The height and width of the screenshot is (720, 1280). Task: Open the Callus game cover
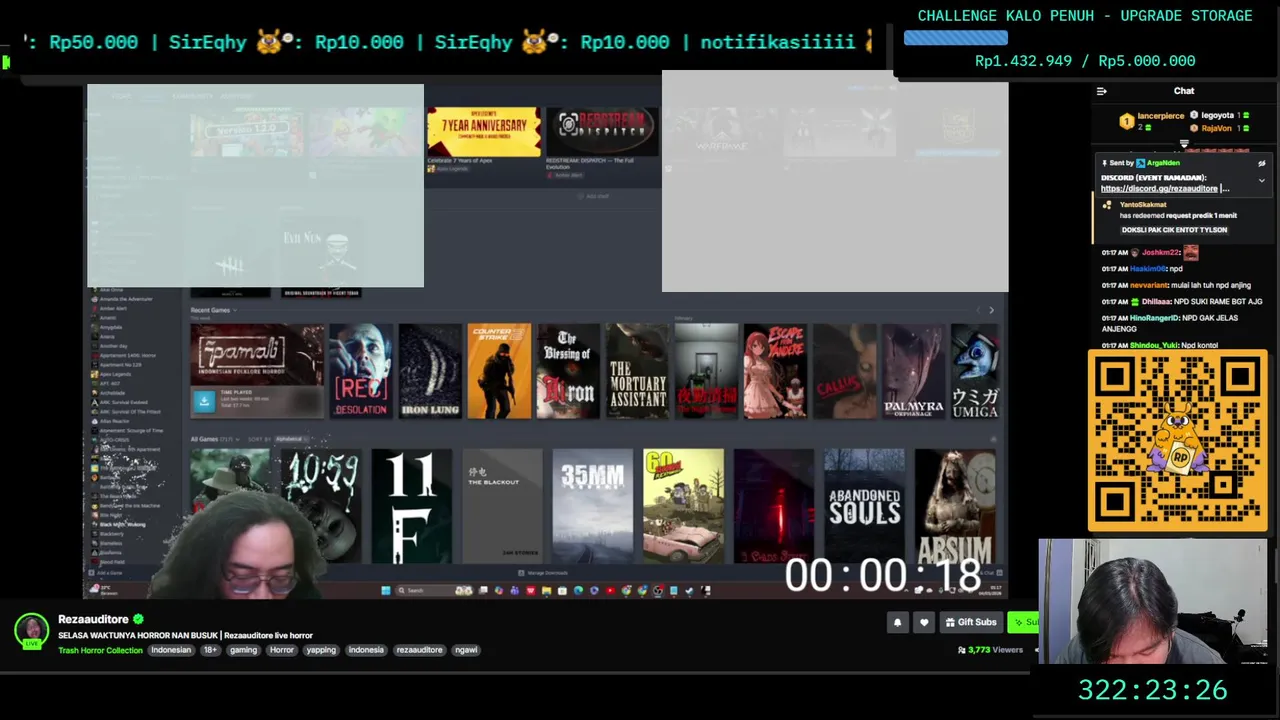[844, 370]
